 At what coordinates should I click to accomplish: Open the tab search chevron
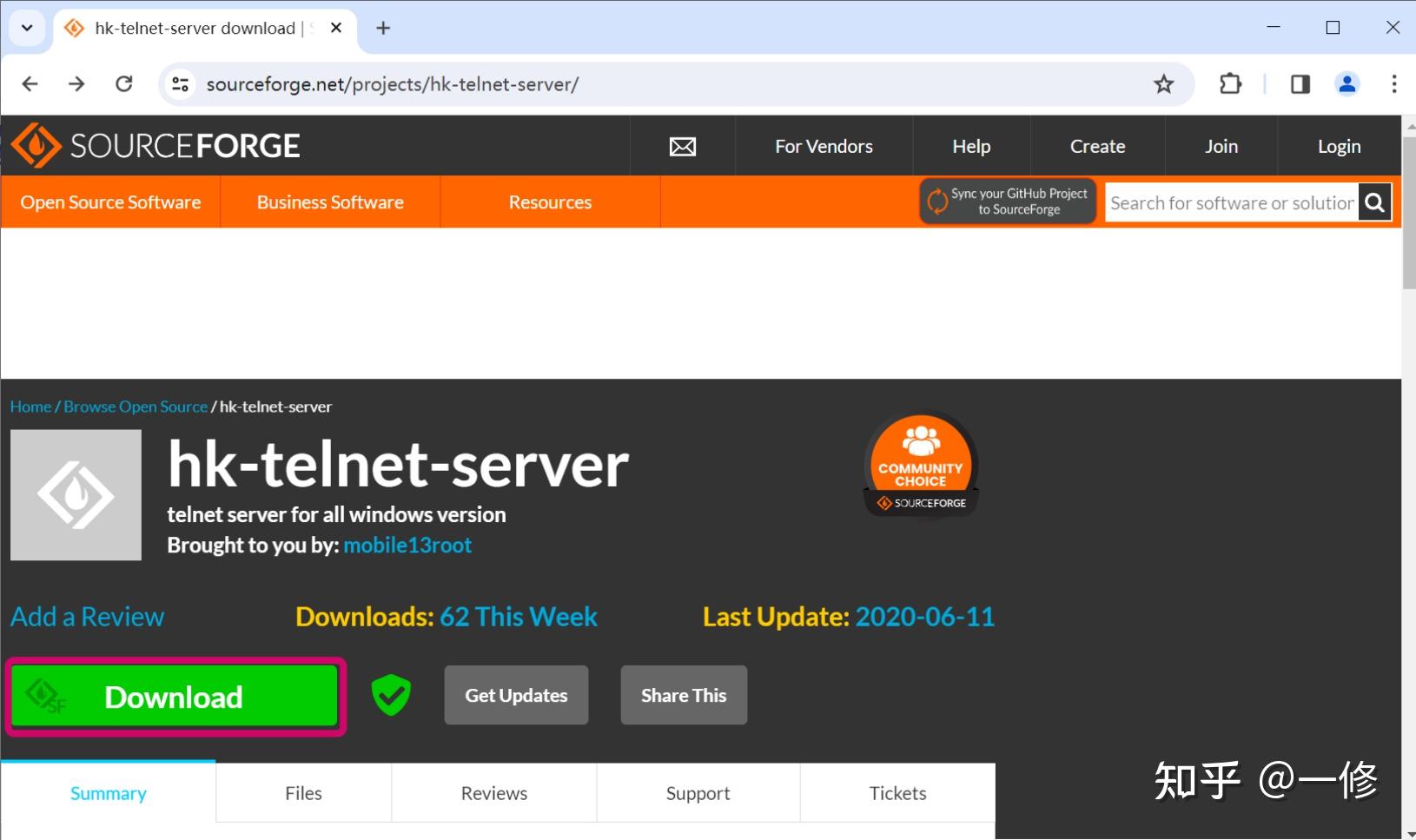point(26,27)
